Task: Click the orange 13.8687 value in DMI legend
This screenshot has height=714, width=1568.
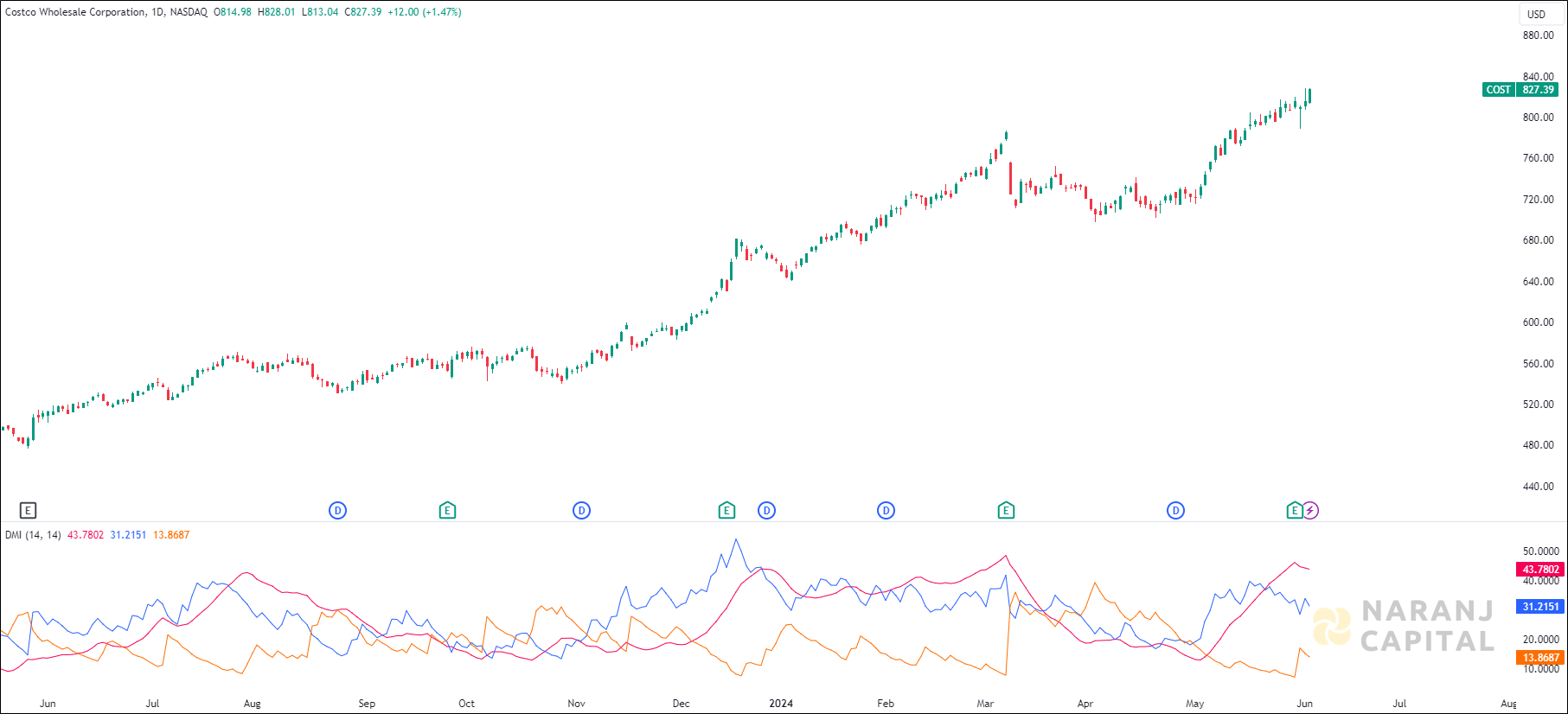Action: point(171,535)
